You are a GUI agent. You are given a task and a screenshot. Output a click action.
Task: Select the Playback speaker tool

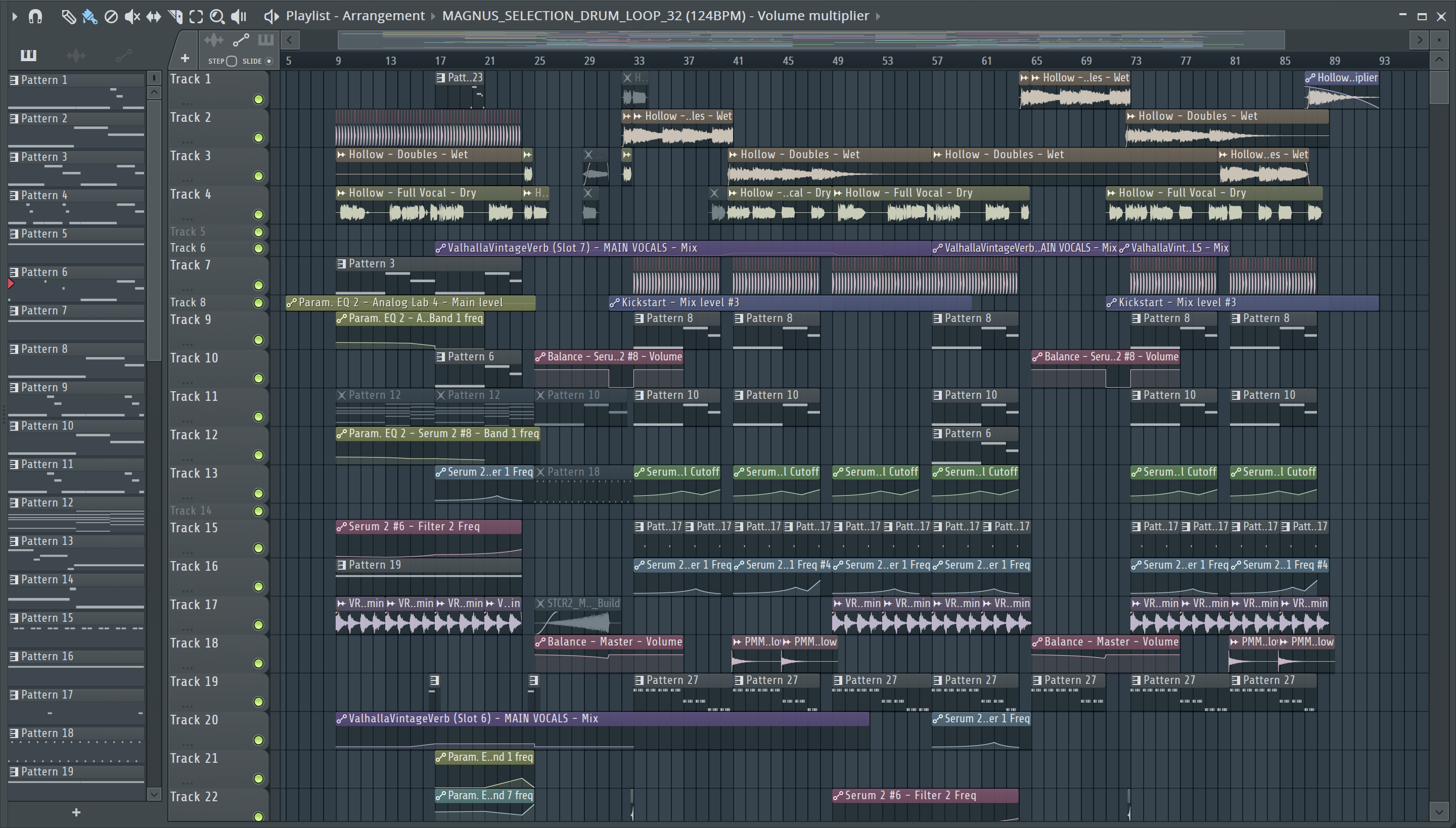(238, 17)
